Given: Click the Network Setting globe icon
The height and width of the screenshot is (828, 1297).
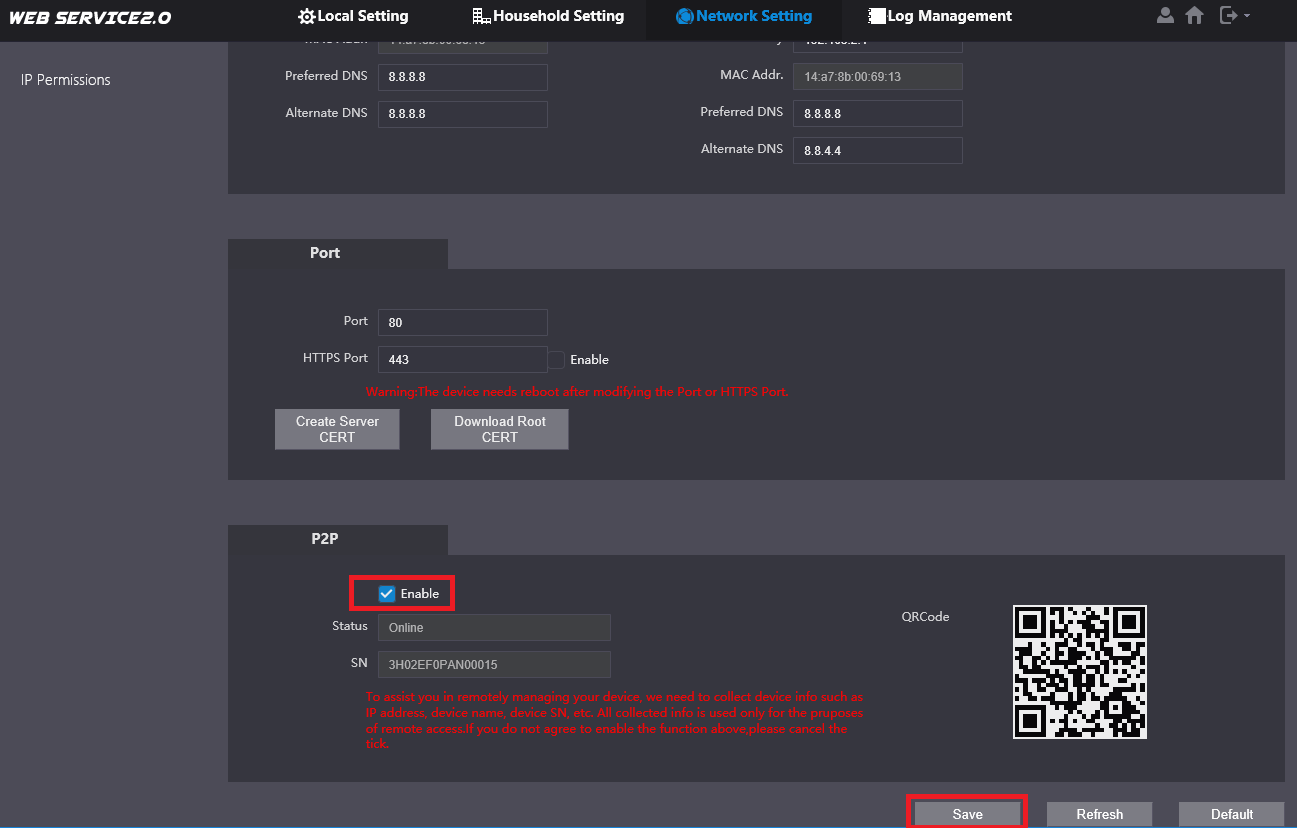Looking at the screenshot, I should pyautogui.click(x=685, y=16).
